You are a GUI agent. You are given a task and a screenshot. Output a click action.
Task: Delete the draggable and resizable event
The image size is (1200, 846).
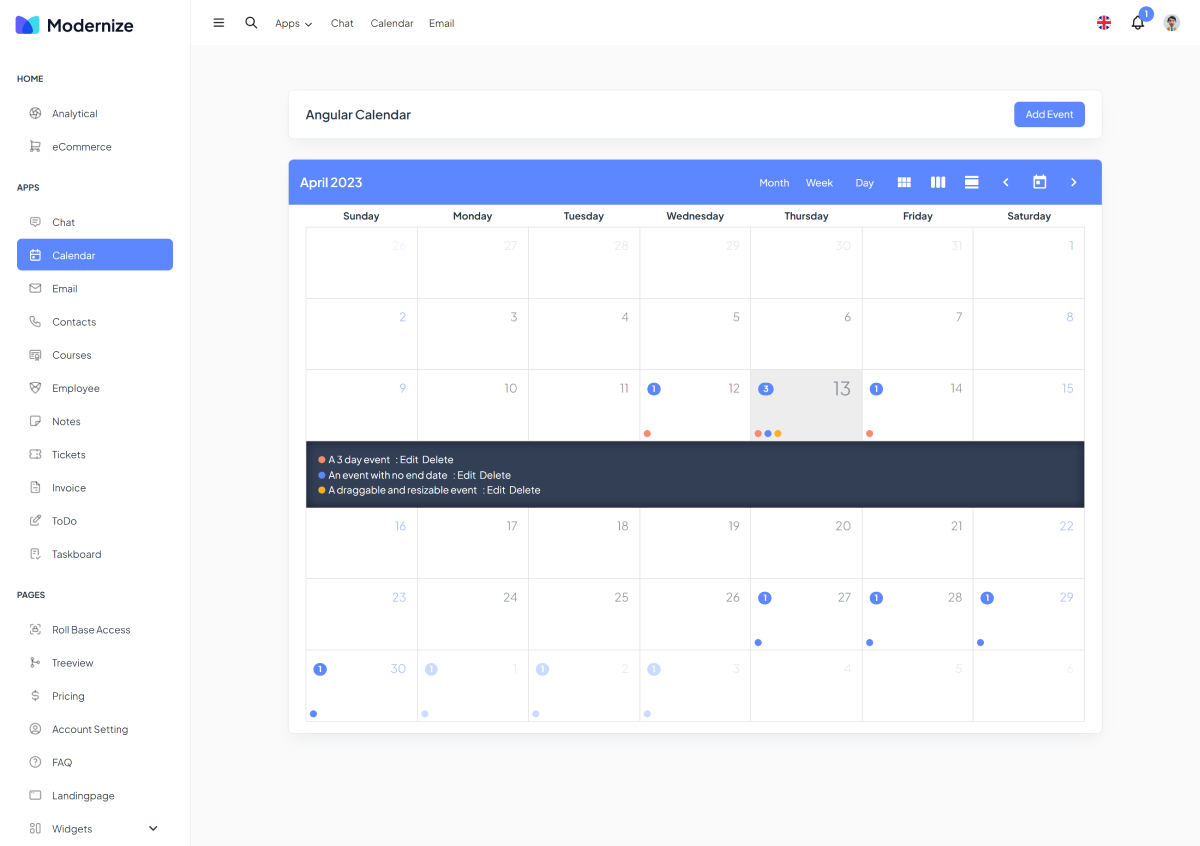(x=524, y=490)
